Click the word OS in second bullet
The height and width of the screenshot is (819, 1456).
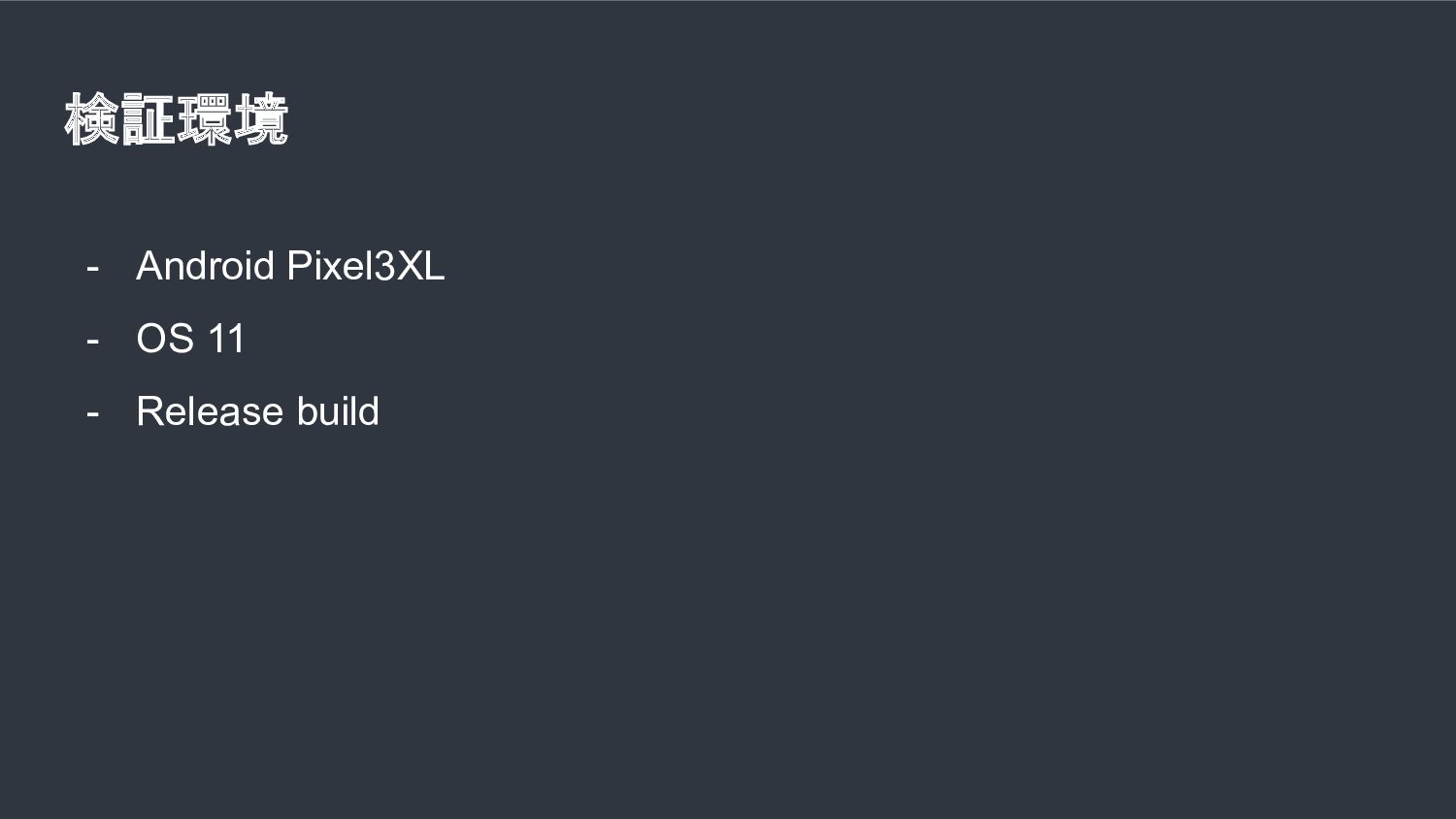tap(165, 339)
